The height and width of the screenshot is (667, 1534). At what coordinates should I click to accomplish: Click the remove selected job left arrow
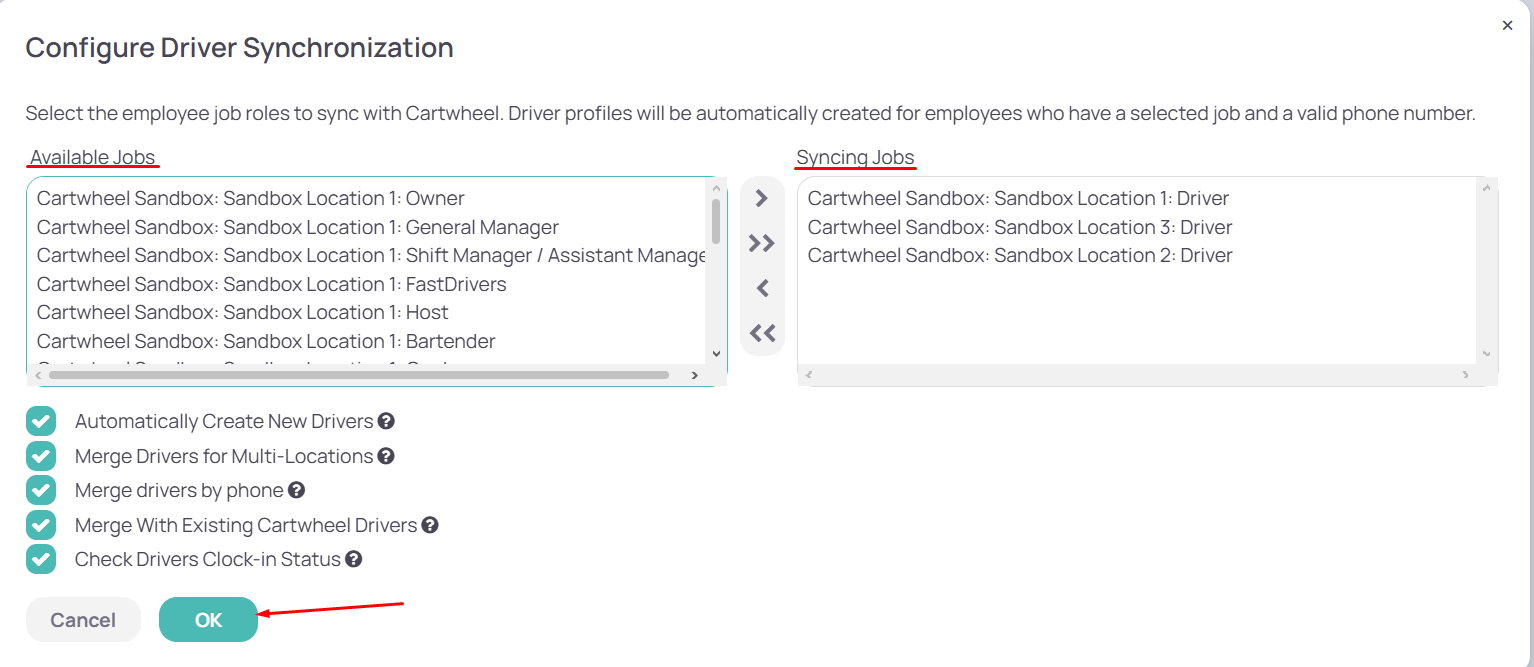(x=762, y=288)
